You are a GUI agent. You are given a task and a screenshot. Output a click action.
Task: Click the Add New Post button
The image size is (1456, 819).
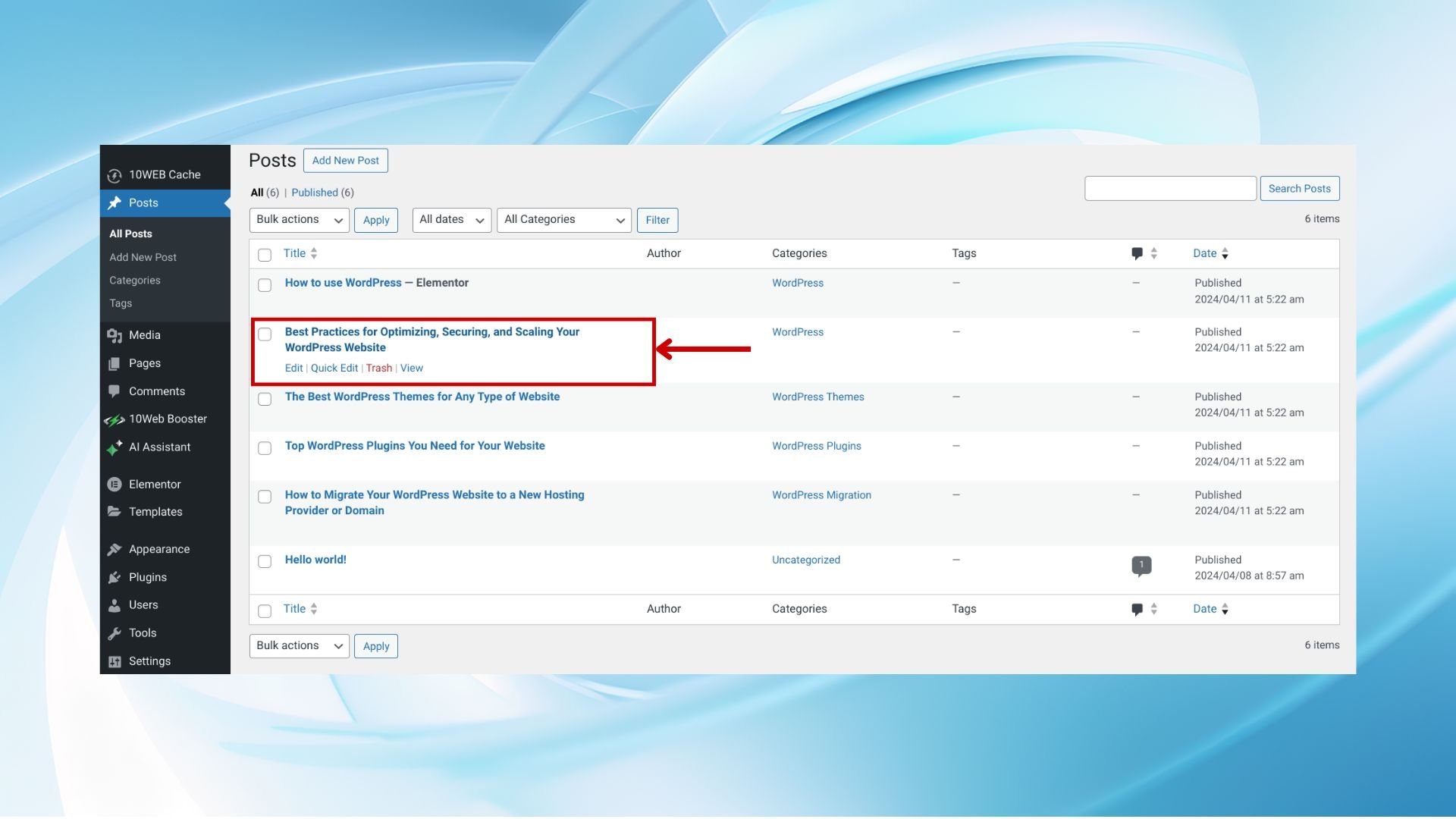[x=345, y=160]
